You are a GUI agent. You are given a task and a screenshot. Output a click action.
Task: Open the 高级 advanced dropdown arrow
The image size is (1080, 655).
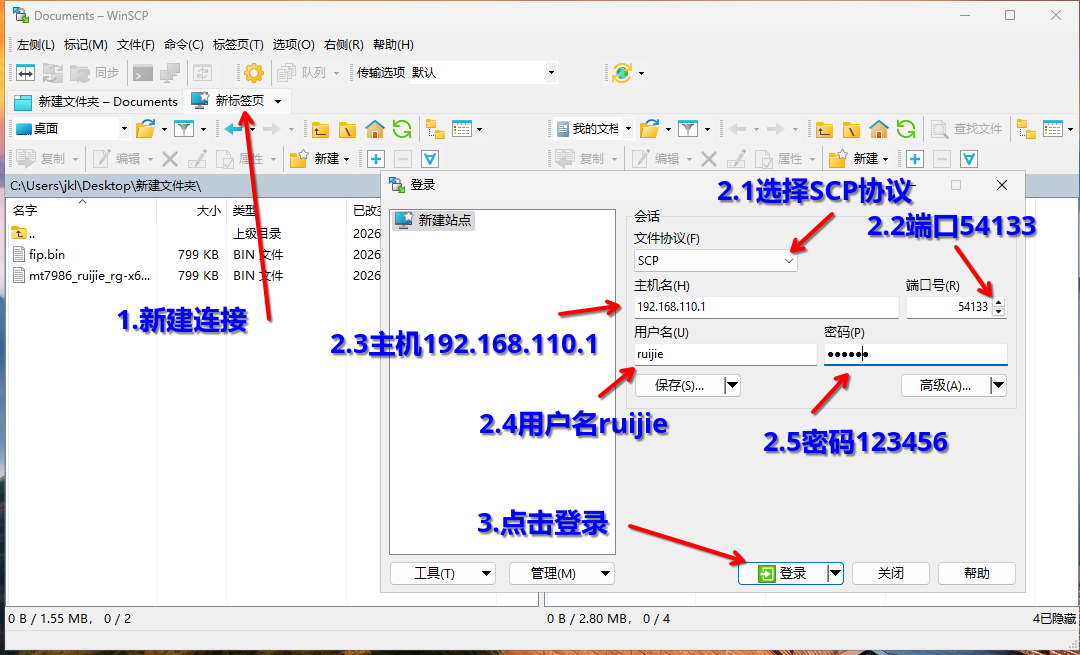coord(997,385)
